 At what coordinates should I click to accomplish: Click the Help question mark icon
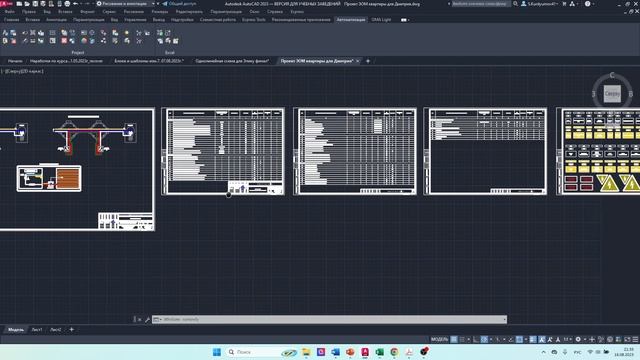tap(587, 4)
